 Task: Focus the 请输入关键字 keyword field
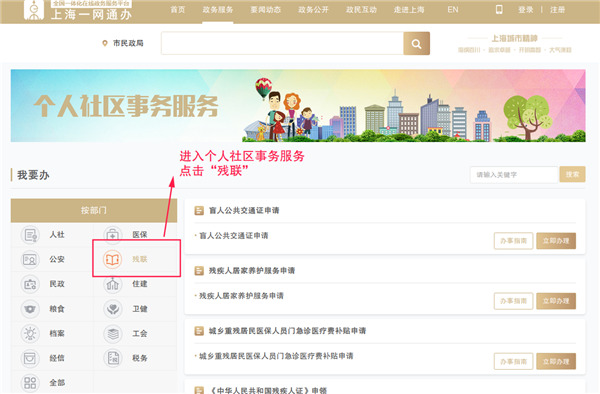pyautogui.click(x=514, y=175)
